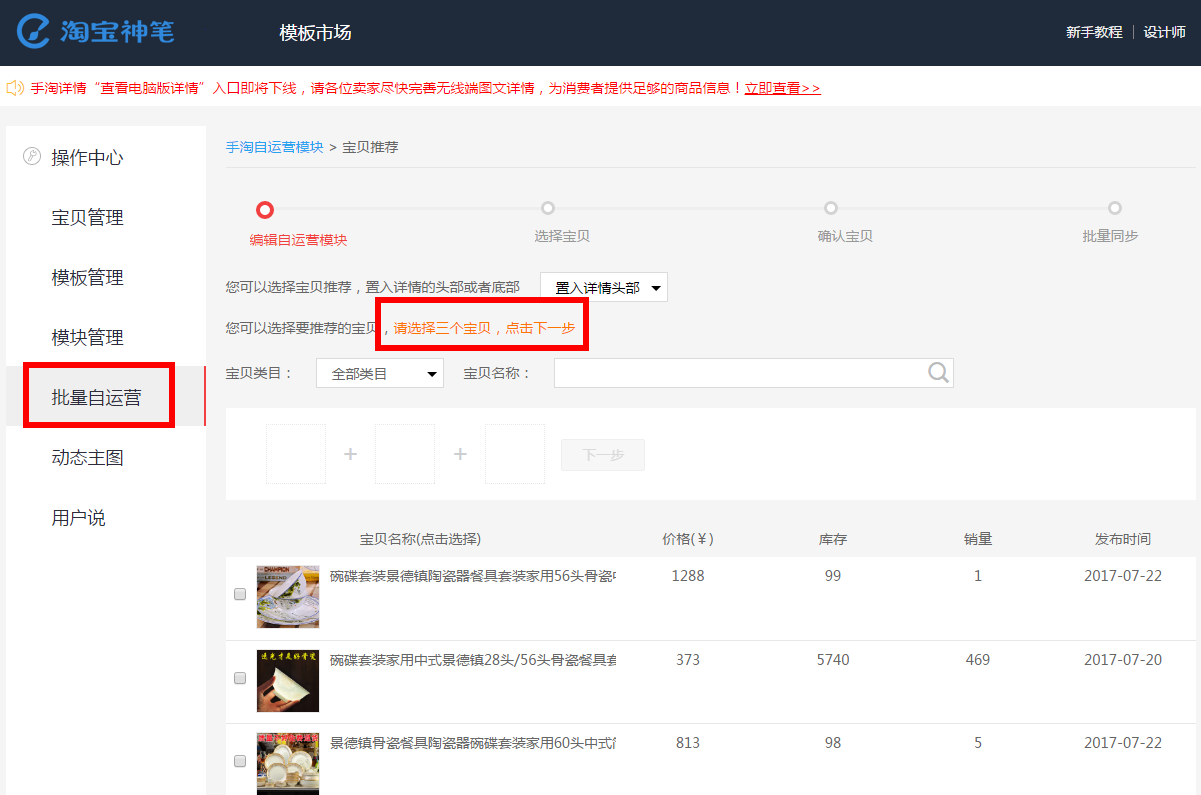Check the box for the 373 priced item

click(240, 678)
